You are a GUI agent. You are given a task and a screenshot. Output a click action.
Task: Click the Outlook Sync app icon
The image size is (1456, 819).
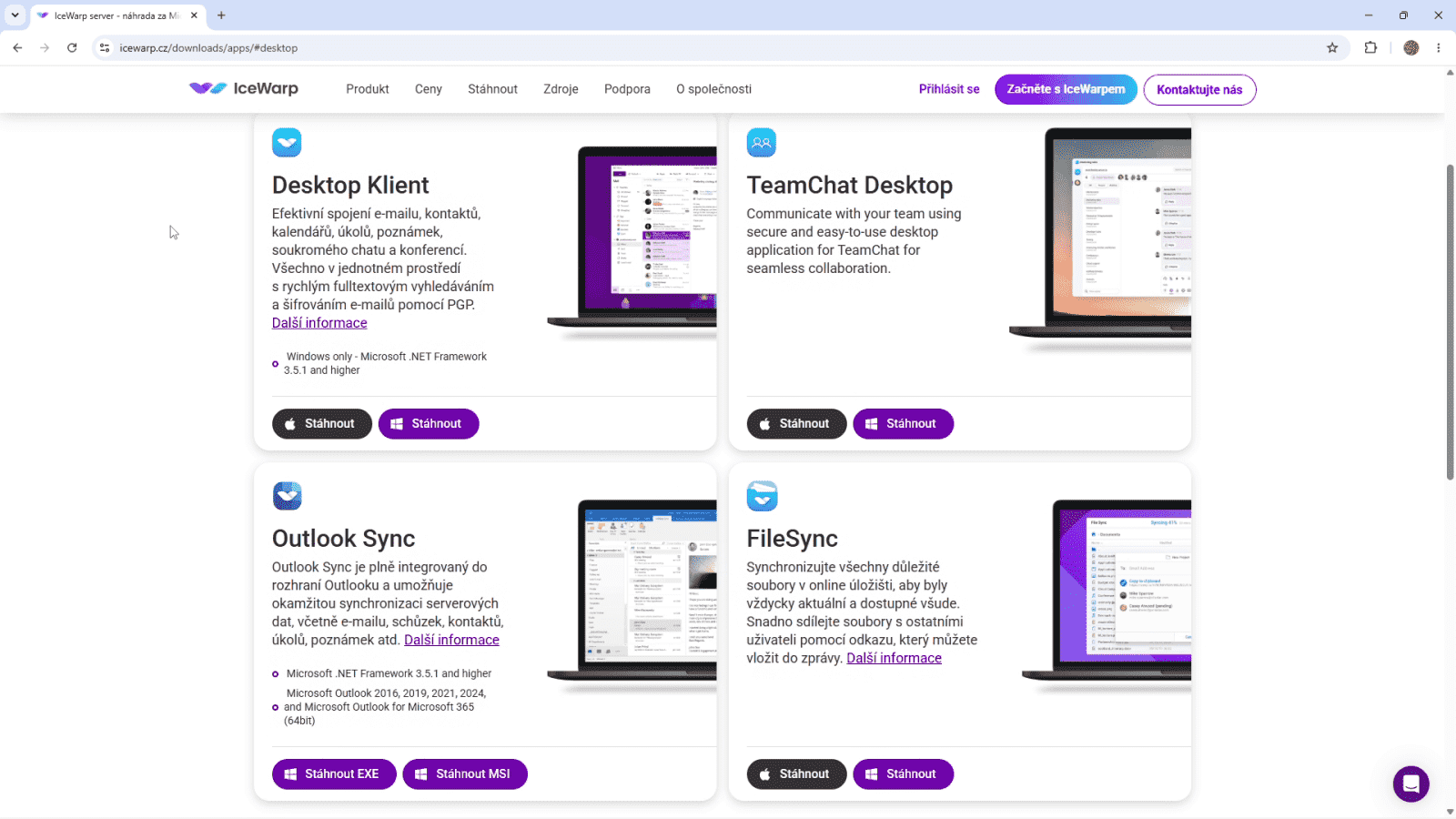pyautogui.click(x=287, y=496)
